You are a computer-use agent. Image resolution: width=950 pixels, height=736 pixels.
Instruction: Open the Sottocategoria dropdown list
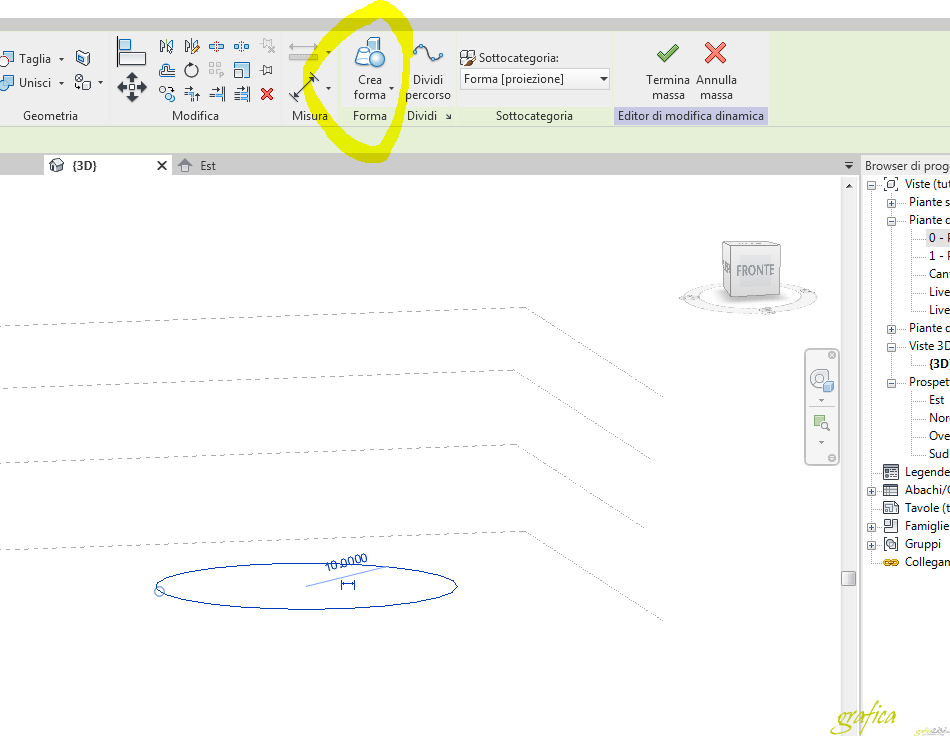[x=602, y=78]
